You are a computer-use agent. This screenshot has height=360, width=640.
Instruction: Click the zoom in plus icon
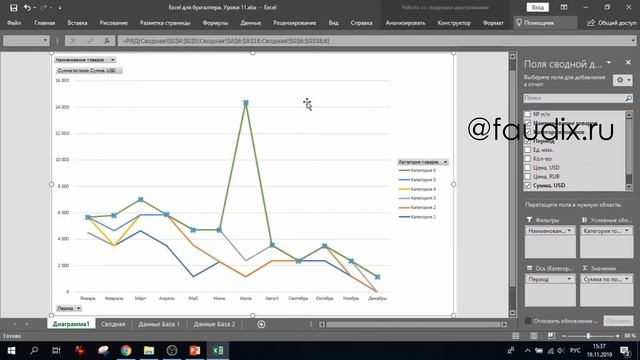617,336
